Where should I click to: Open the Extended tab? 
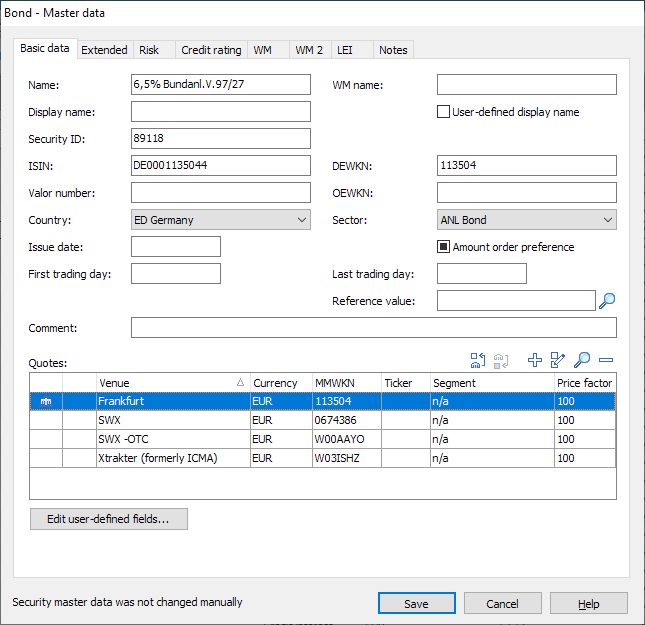click(x=104, y=50)
